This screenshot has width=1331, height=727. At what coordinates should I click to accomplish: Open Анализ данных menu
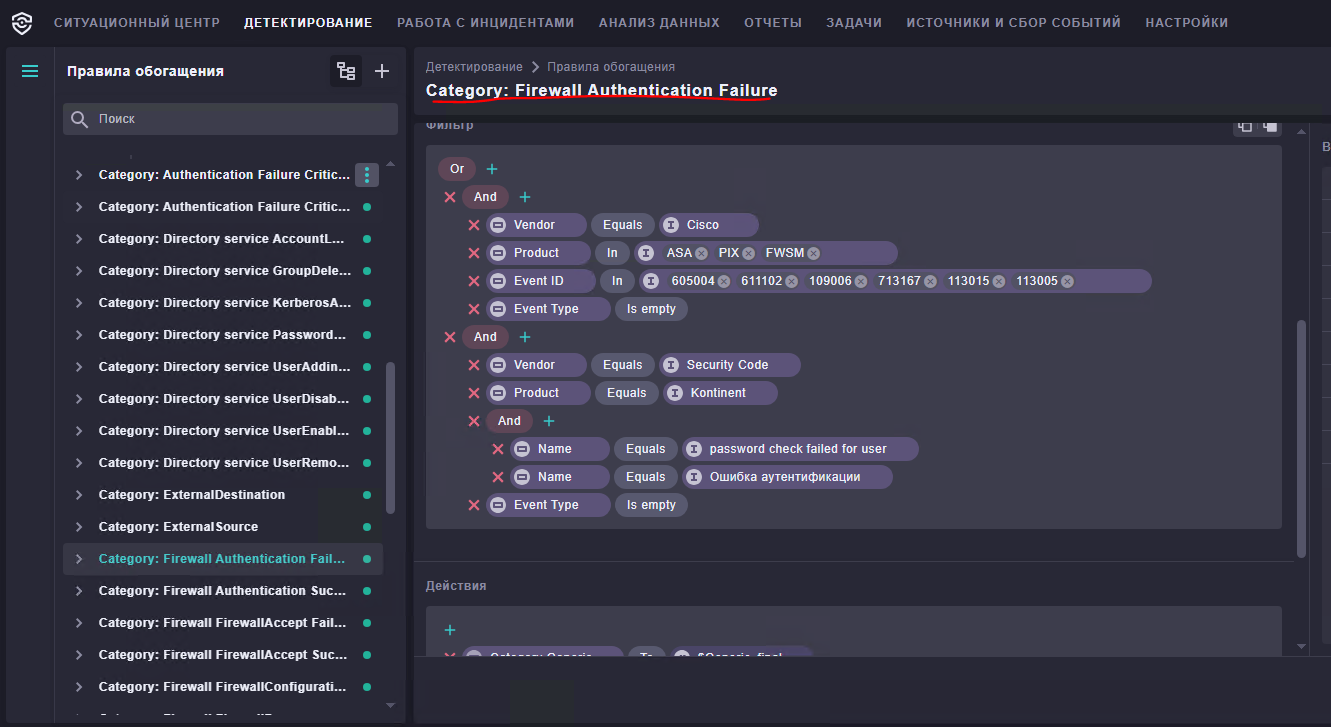click(659, 23)
